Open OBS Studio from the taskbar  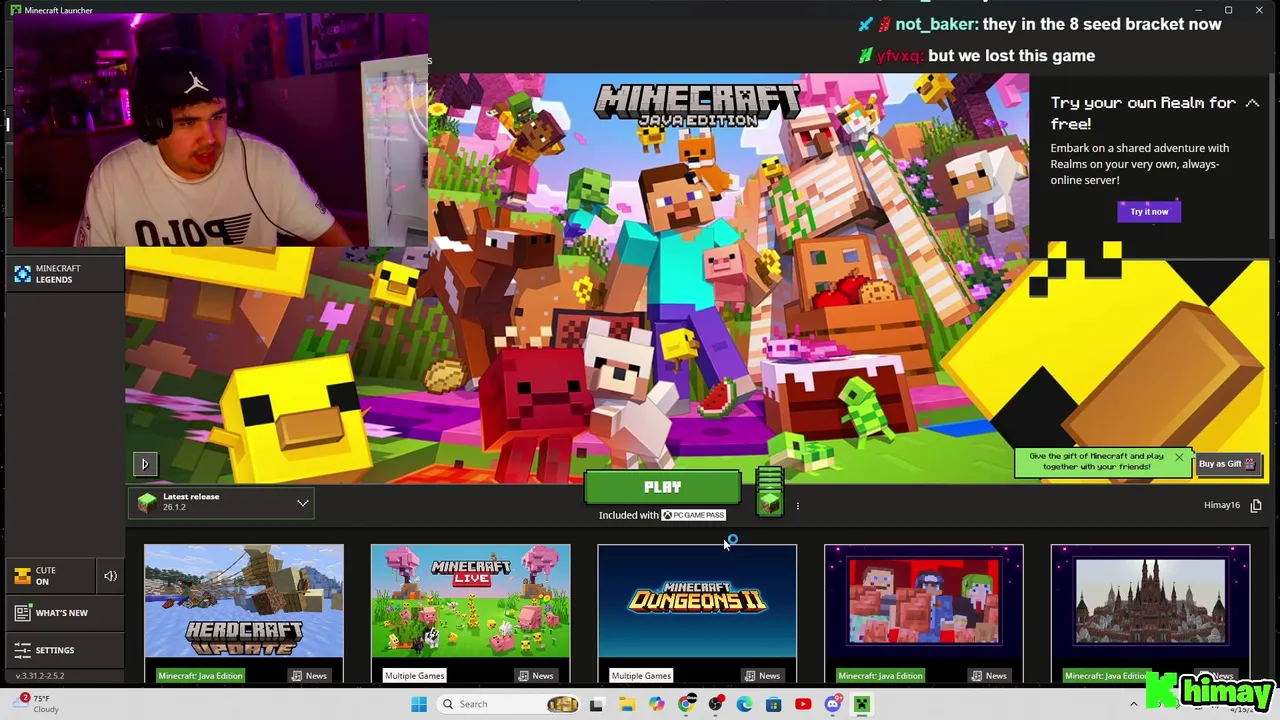pyautogui.click(x=716, y=704)
